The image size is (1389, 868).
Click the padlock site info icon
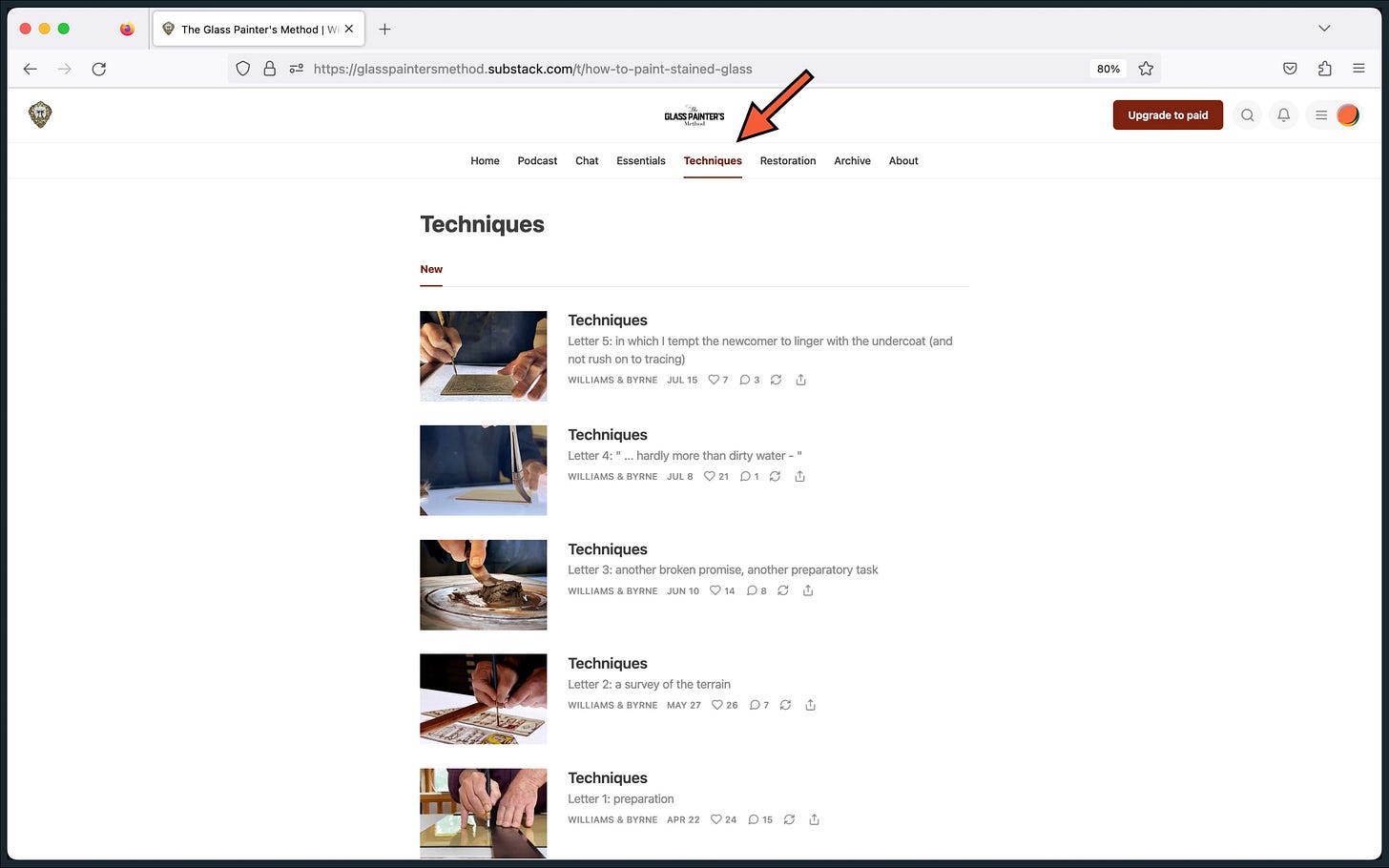pos(270,69)
